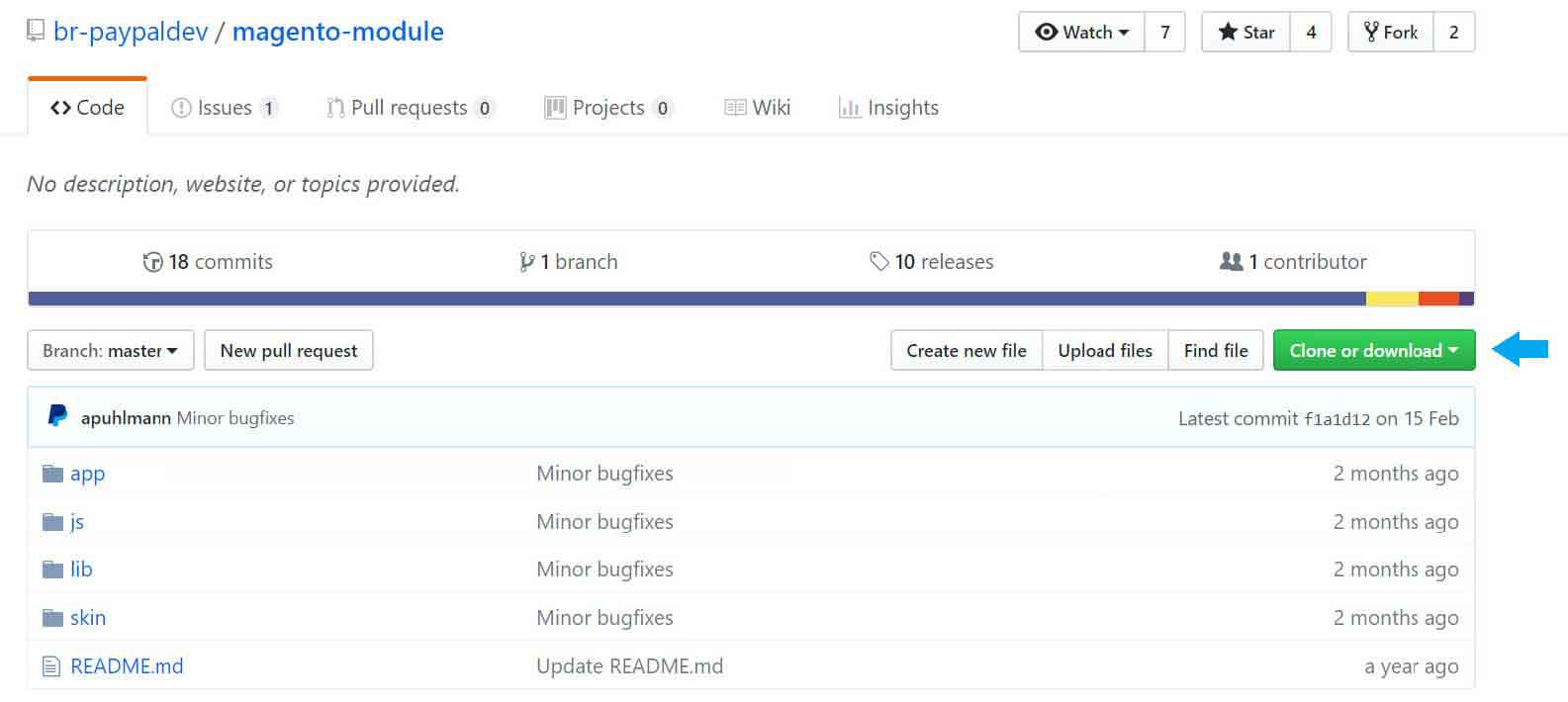Click the folder icon beside the app directory

(51, 473)
